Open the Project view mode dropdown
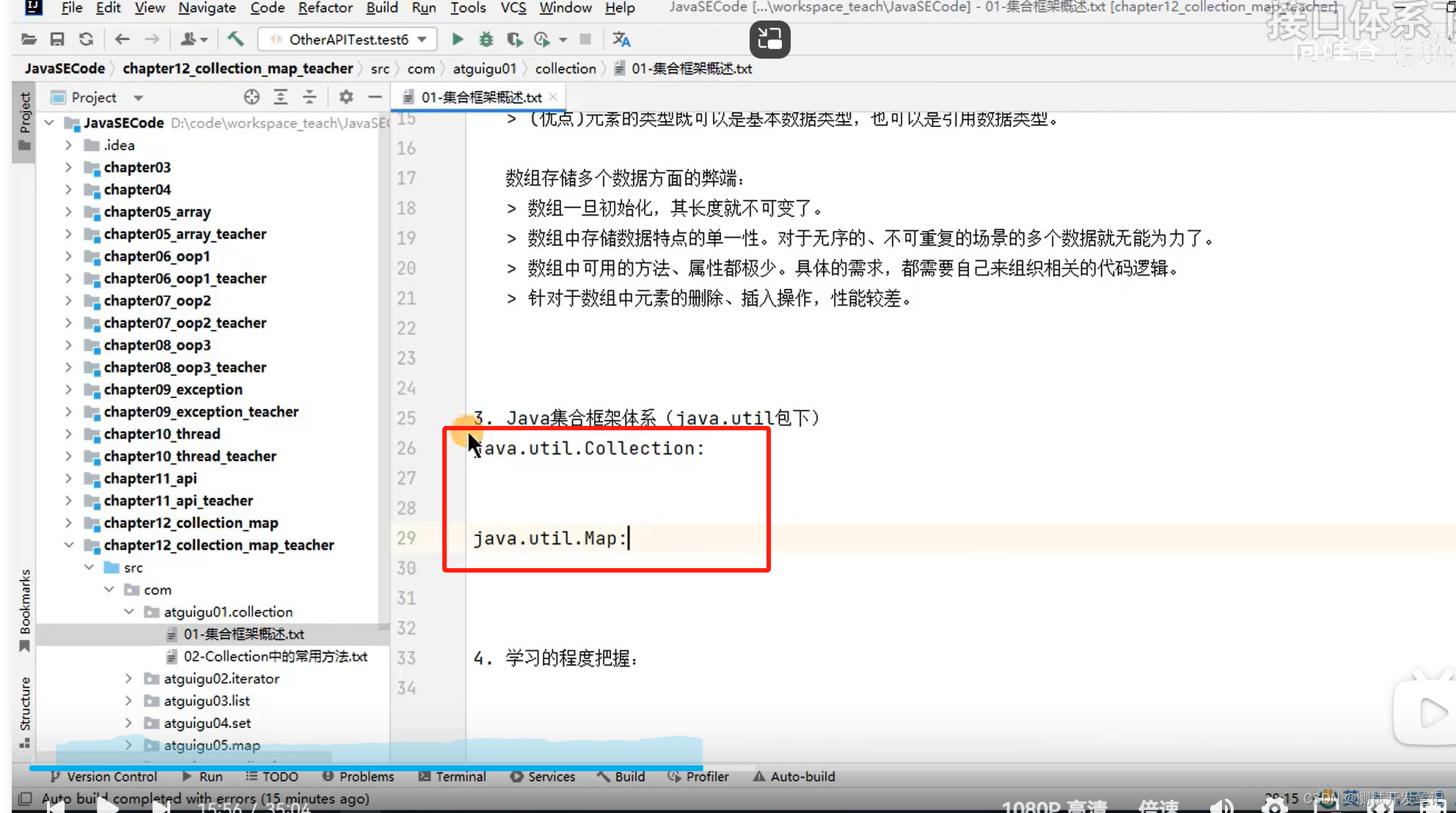1456x813 pixels. (138, 98)
